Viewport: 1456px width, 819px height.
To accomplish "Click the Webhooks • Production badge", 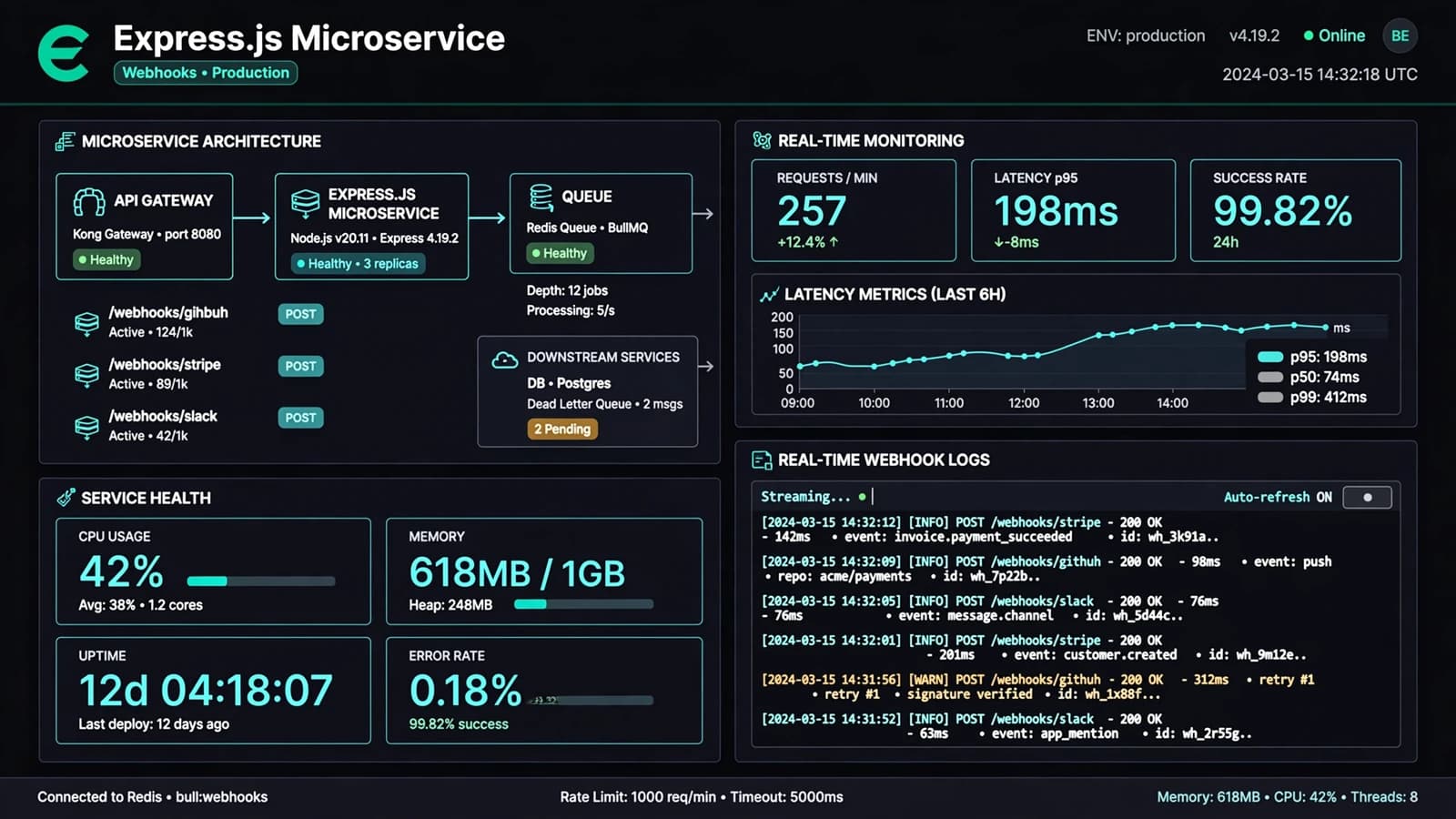I will pyautogui.click(x=206, y=73).
